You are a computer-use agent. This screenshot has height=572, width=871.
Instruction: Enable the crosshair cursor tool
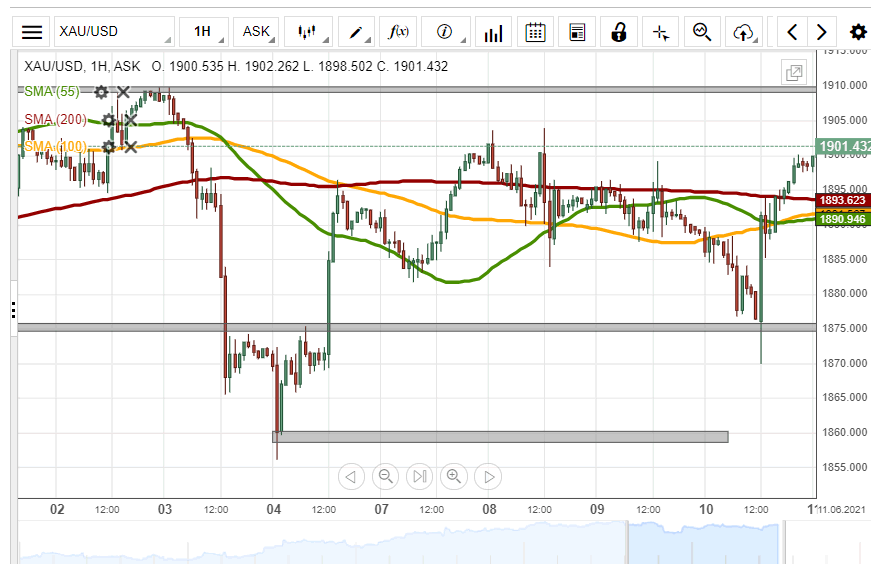[x=660, y=32]
